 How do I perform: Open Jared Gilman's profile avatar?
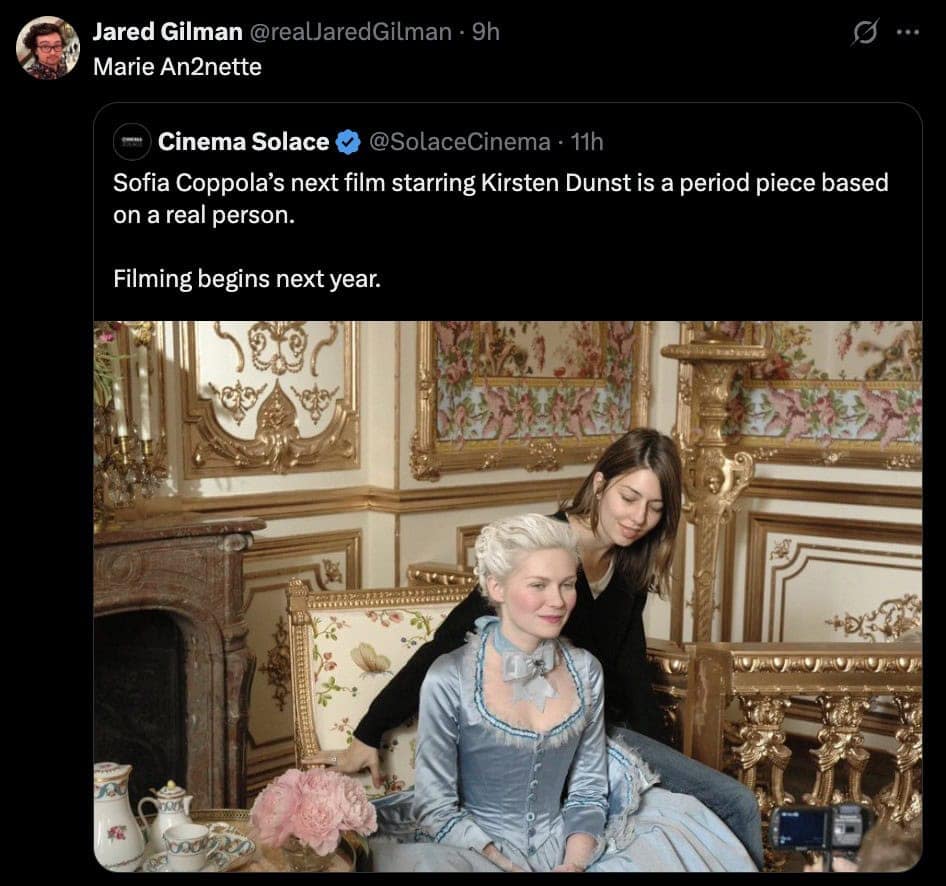pos(47,47)
